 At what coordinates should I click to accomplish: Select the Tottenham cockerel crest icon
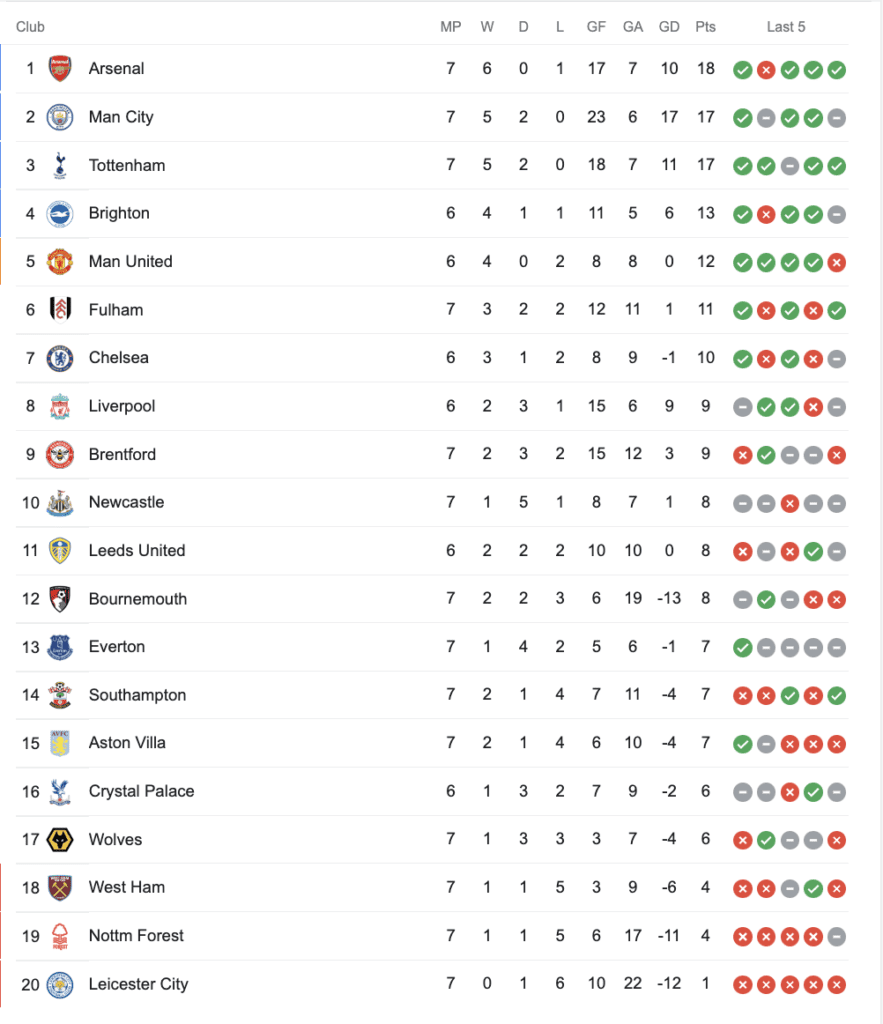pos(60,165)
